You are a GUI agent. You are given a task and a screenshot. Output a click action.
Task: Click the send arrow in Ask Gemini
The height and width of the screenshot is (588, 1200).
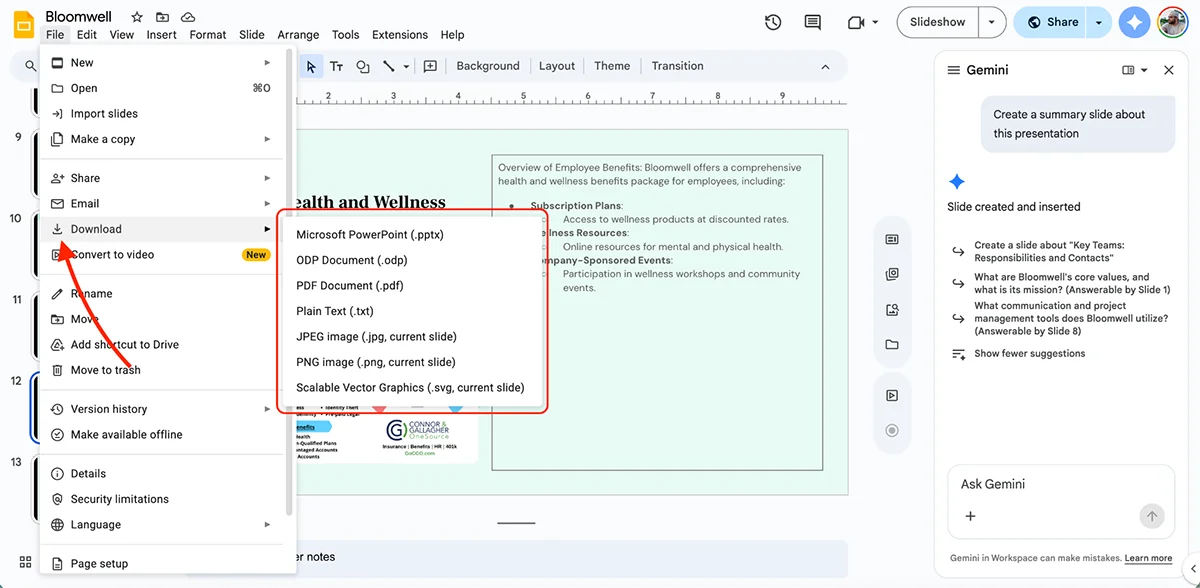click(1152, 516)
